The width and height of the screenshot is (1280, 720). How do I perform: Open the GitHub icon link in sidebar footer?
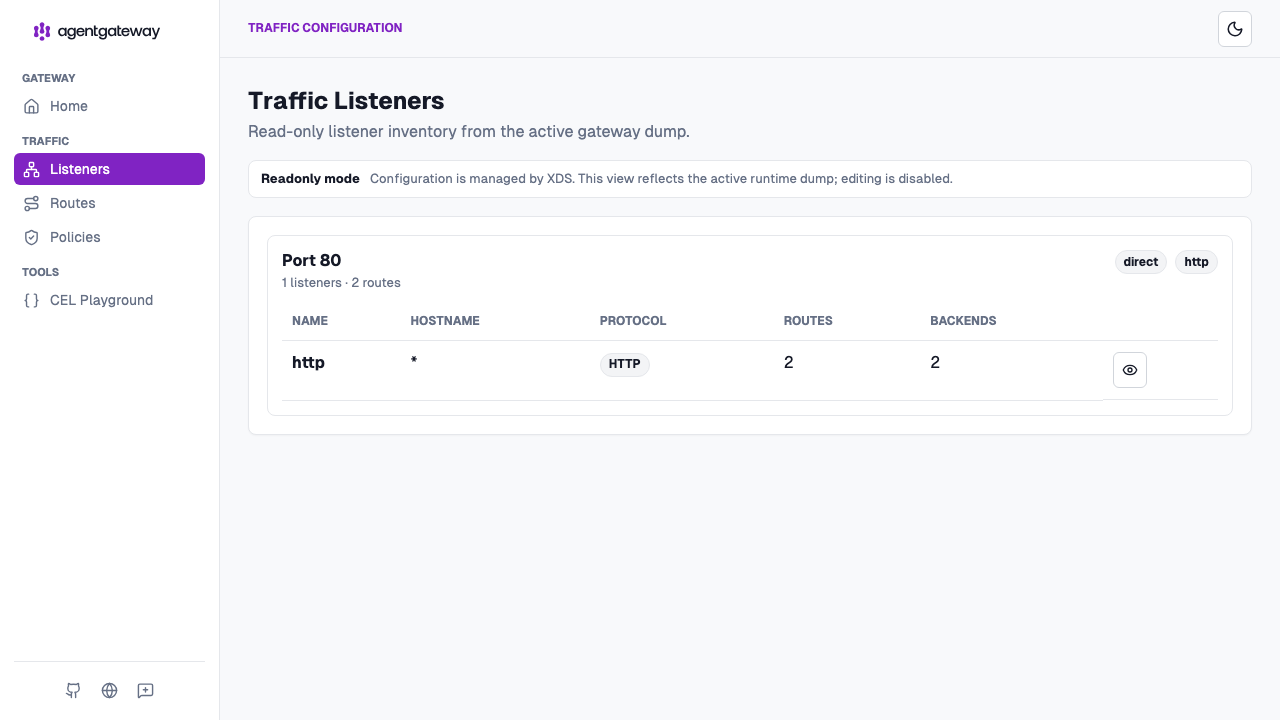click(x=73, y=690)
